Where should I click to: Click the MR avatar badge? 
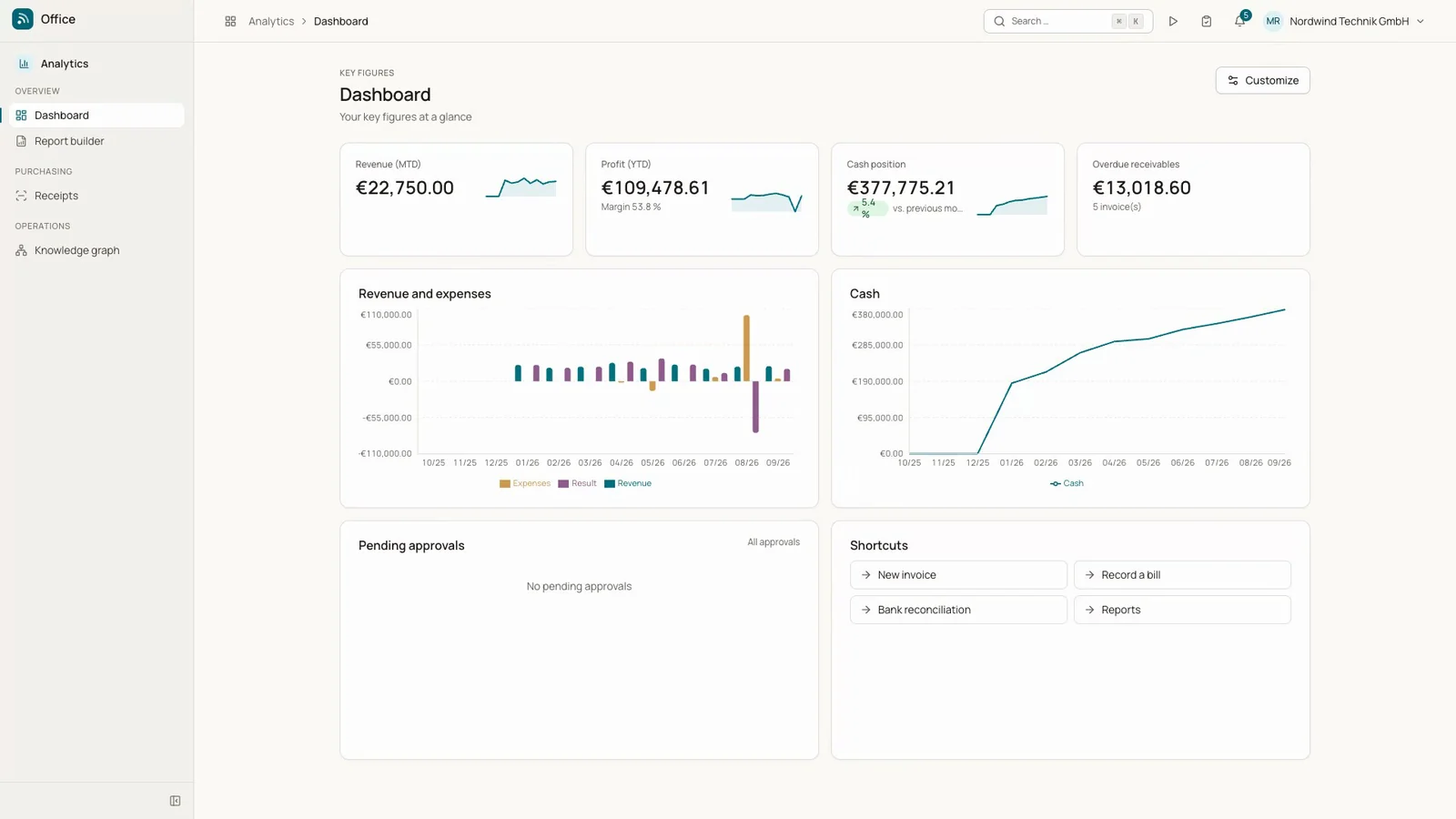click(1273, 21)
